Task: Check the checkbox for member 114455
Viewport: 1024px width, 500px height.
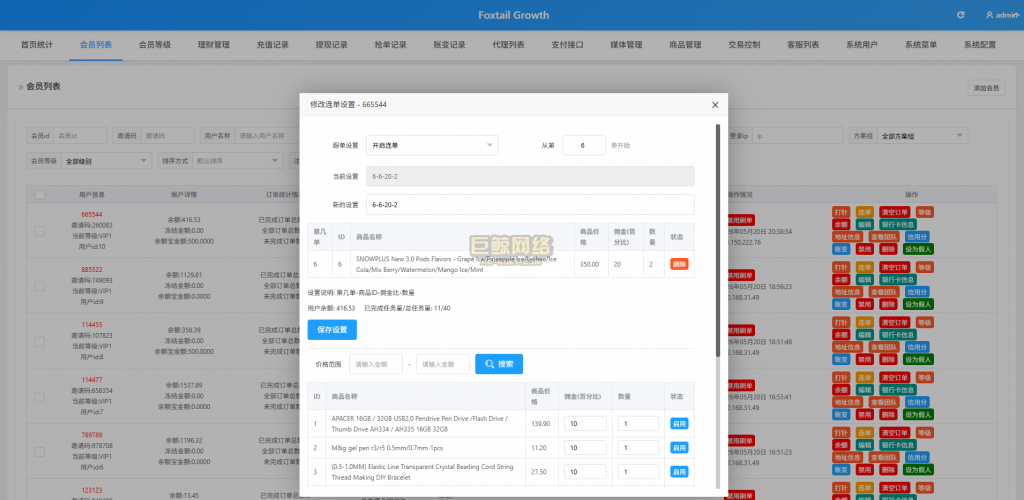Action: pyautogui.click(x=40, y=341)
